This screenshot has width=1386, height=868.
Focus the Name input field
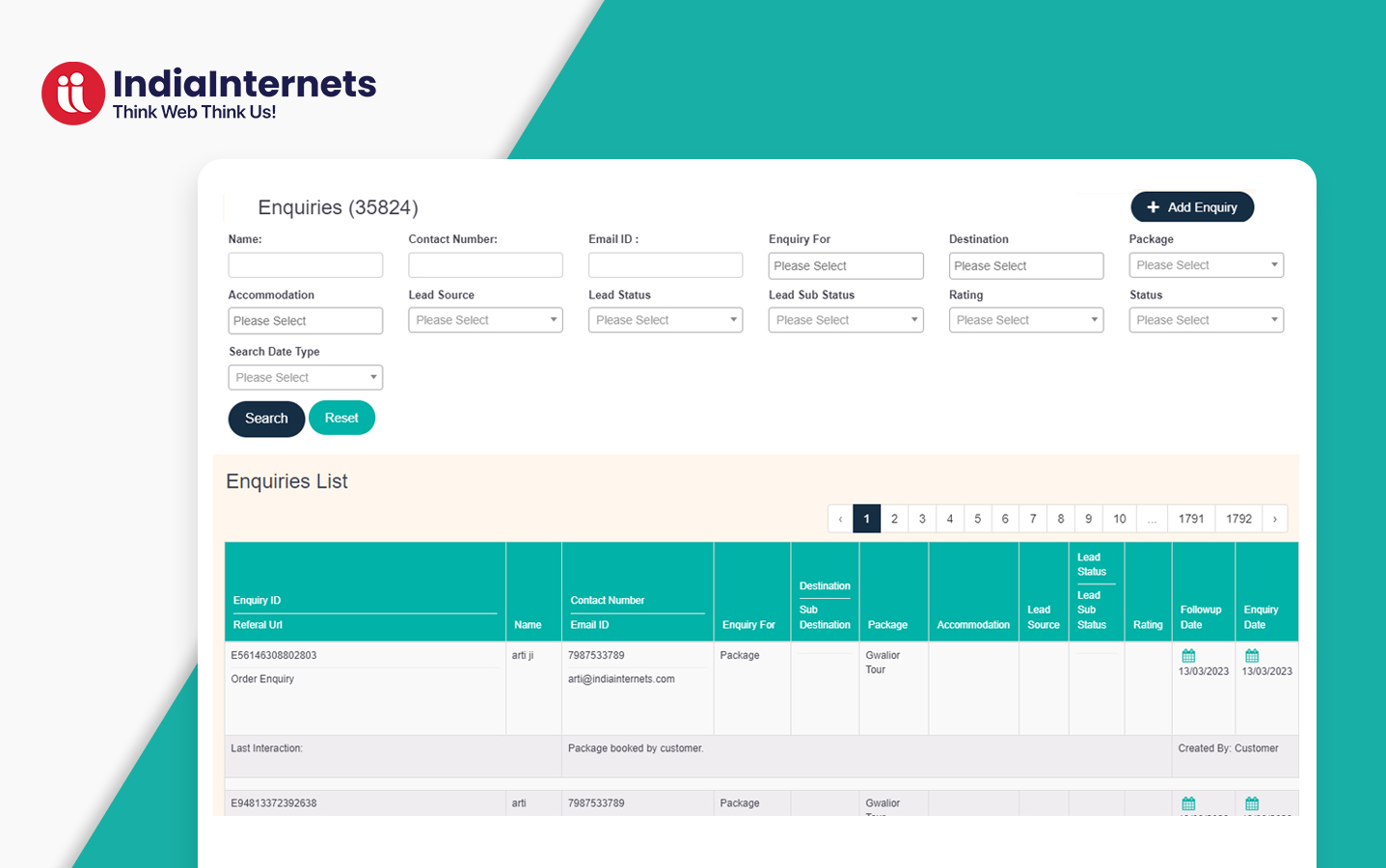pyautogui.click(x=306, y=265)
